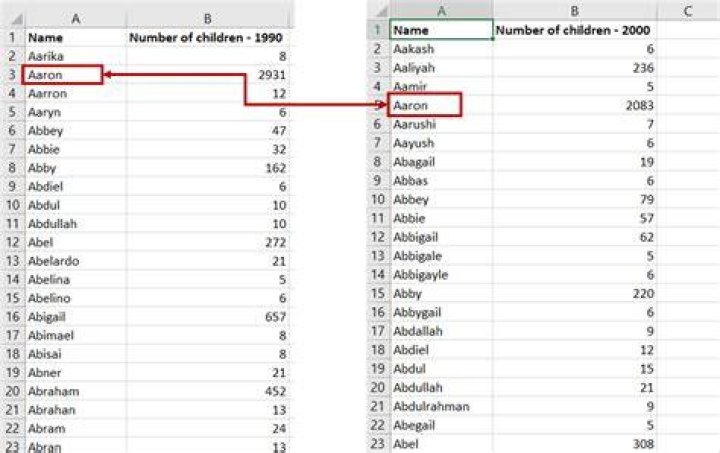Image resolution: width=720 pixels, height=453 pixels.
Task: Select column A header in left sheet
Action: point(75,19)
